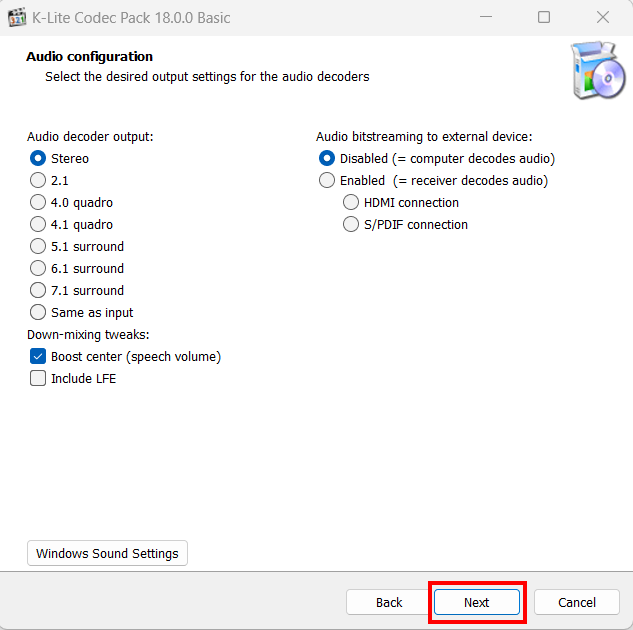Maximize the installer window

click(x=544, y=17)
